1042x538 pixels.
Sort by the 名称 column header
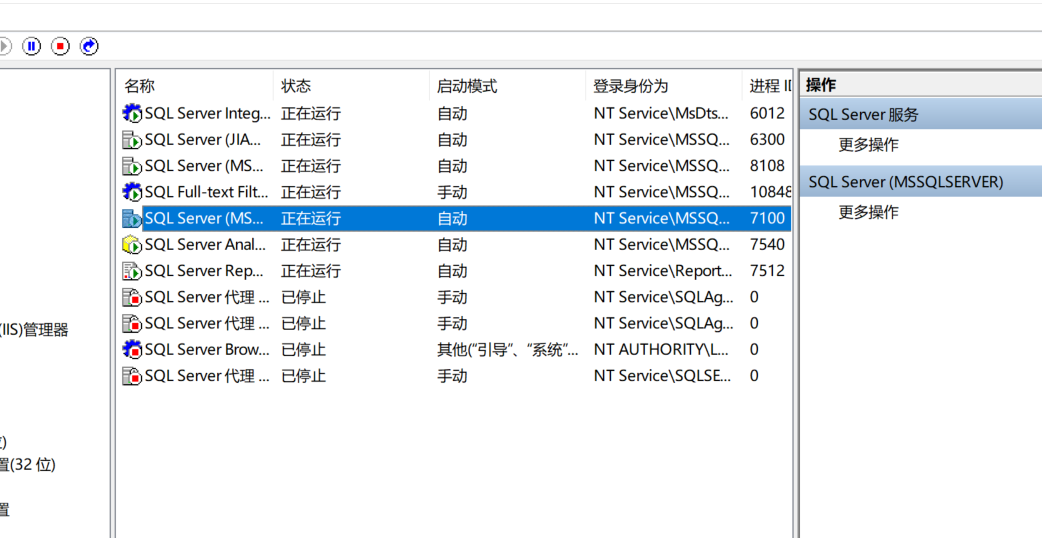[140, 86]
